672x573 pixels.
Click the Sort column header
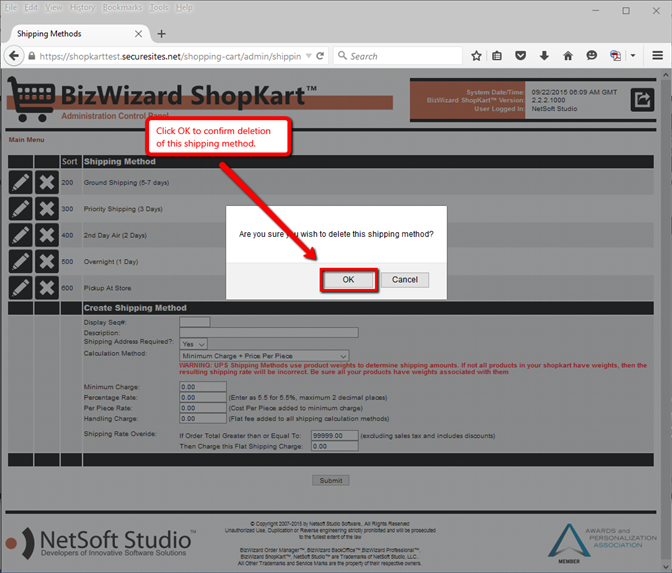coord(69,162)
